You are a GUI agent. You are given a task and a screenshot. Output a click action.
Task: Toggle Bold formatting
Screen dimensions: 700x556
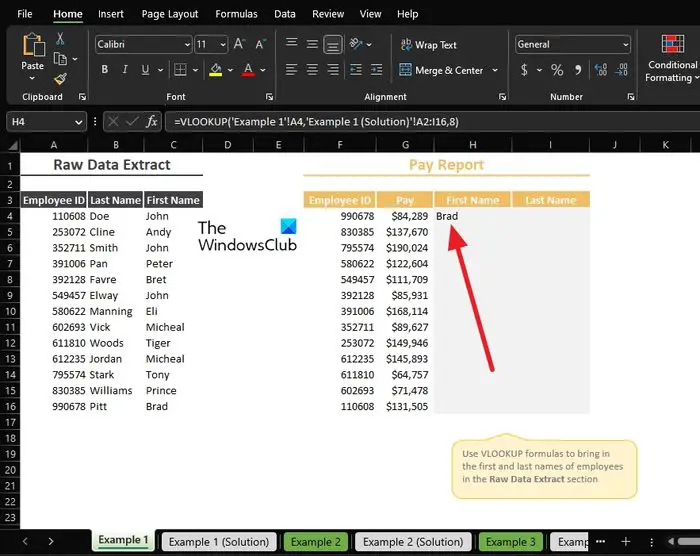click(x=104, y=70)
